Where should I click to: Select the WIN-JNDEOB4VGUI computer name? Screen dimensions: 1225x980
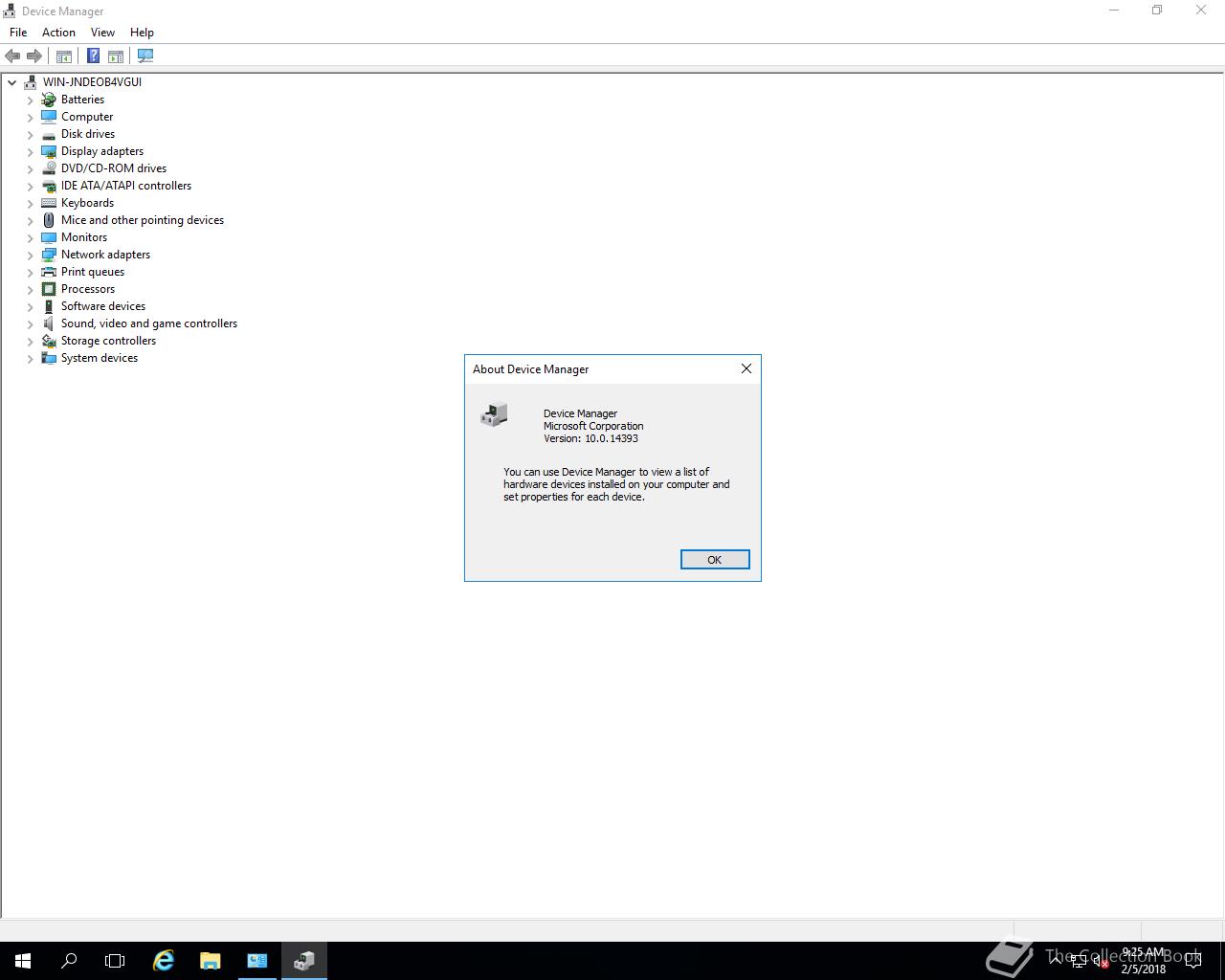point(92,82)
